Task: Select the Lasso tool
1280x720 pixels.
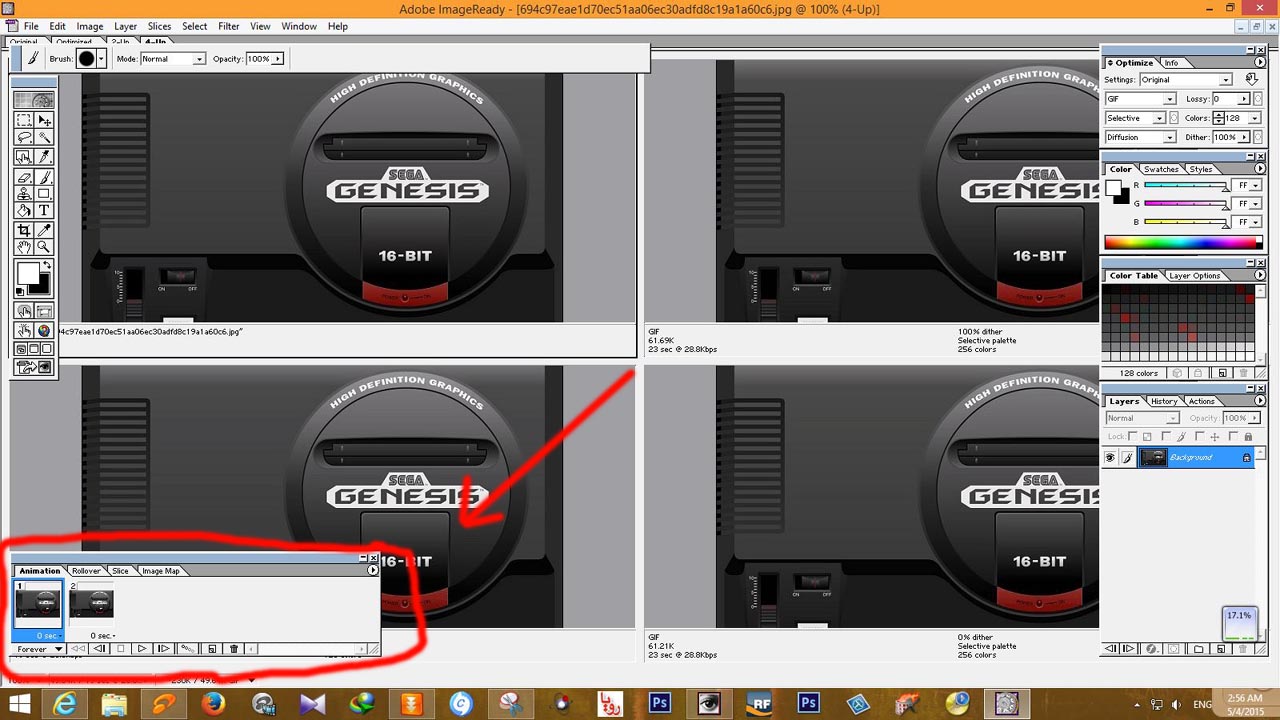Action: coord(24,136)
